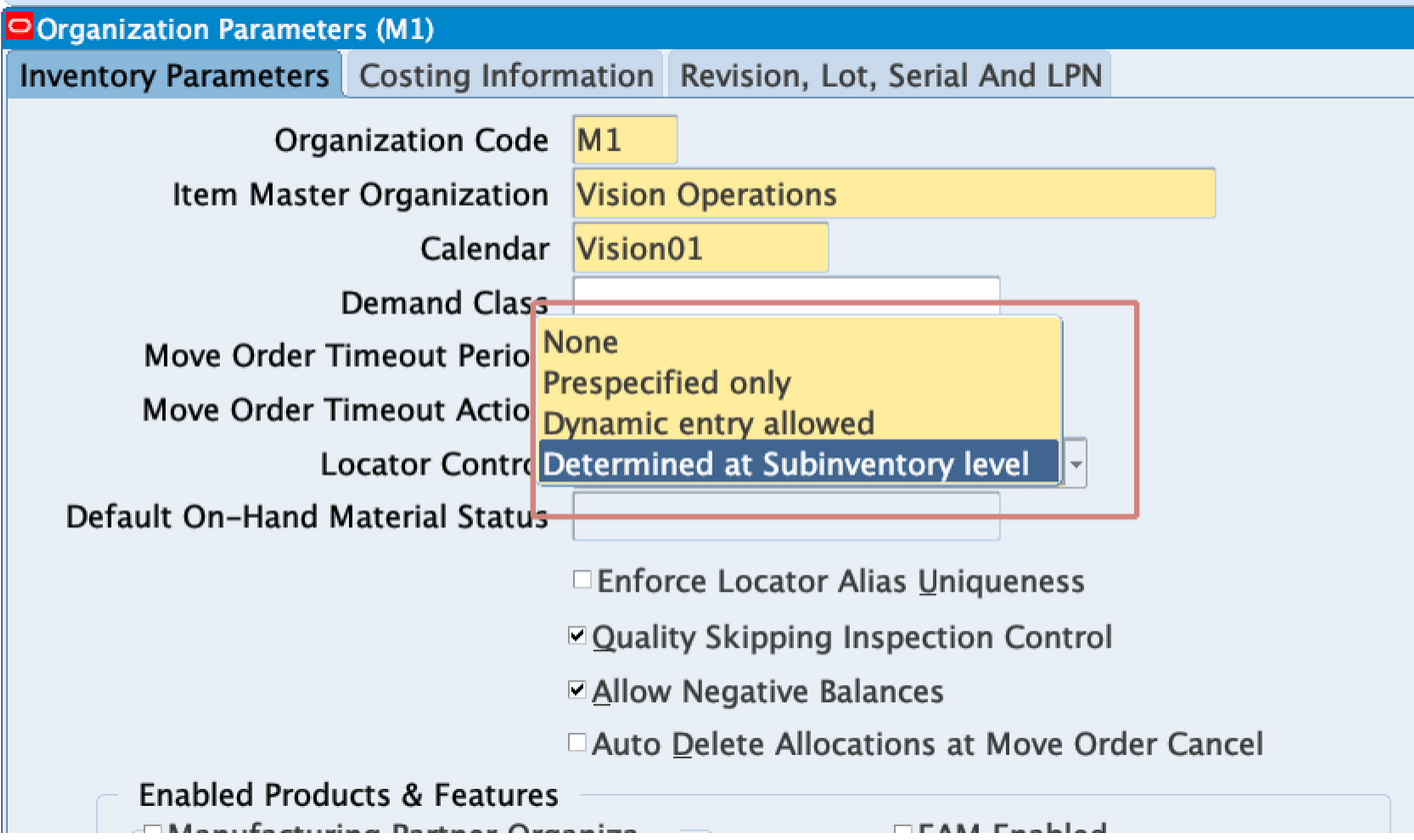Switch to the Costing Information tab
This screenshot has height=840, width=1414.
pos(505,74)
